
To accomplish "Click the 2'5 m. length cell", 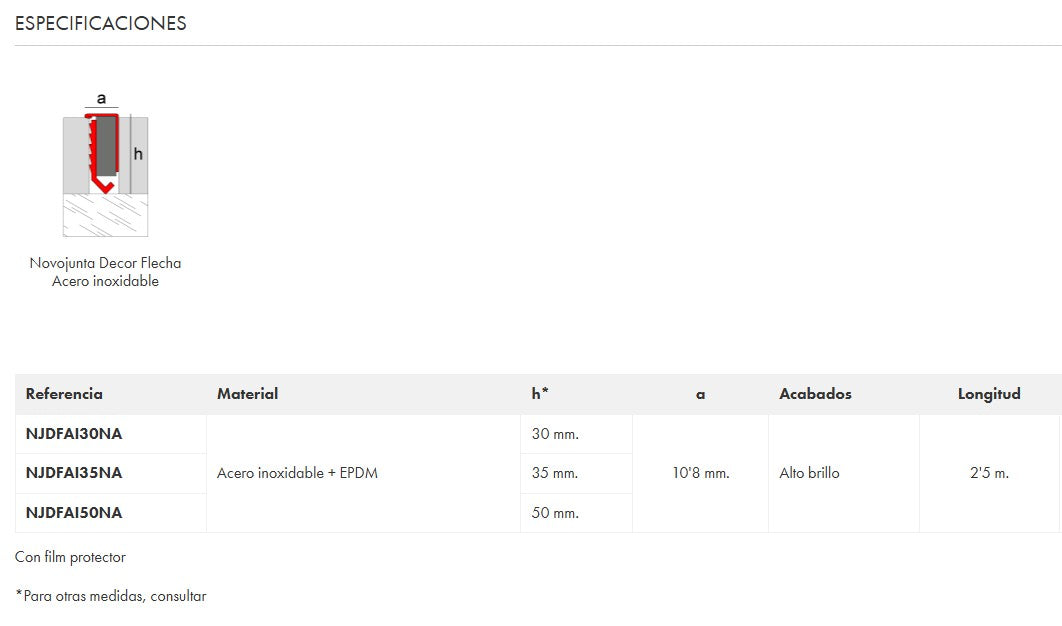I will pos(988,473).
